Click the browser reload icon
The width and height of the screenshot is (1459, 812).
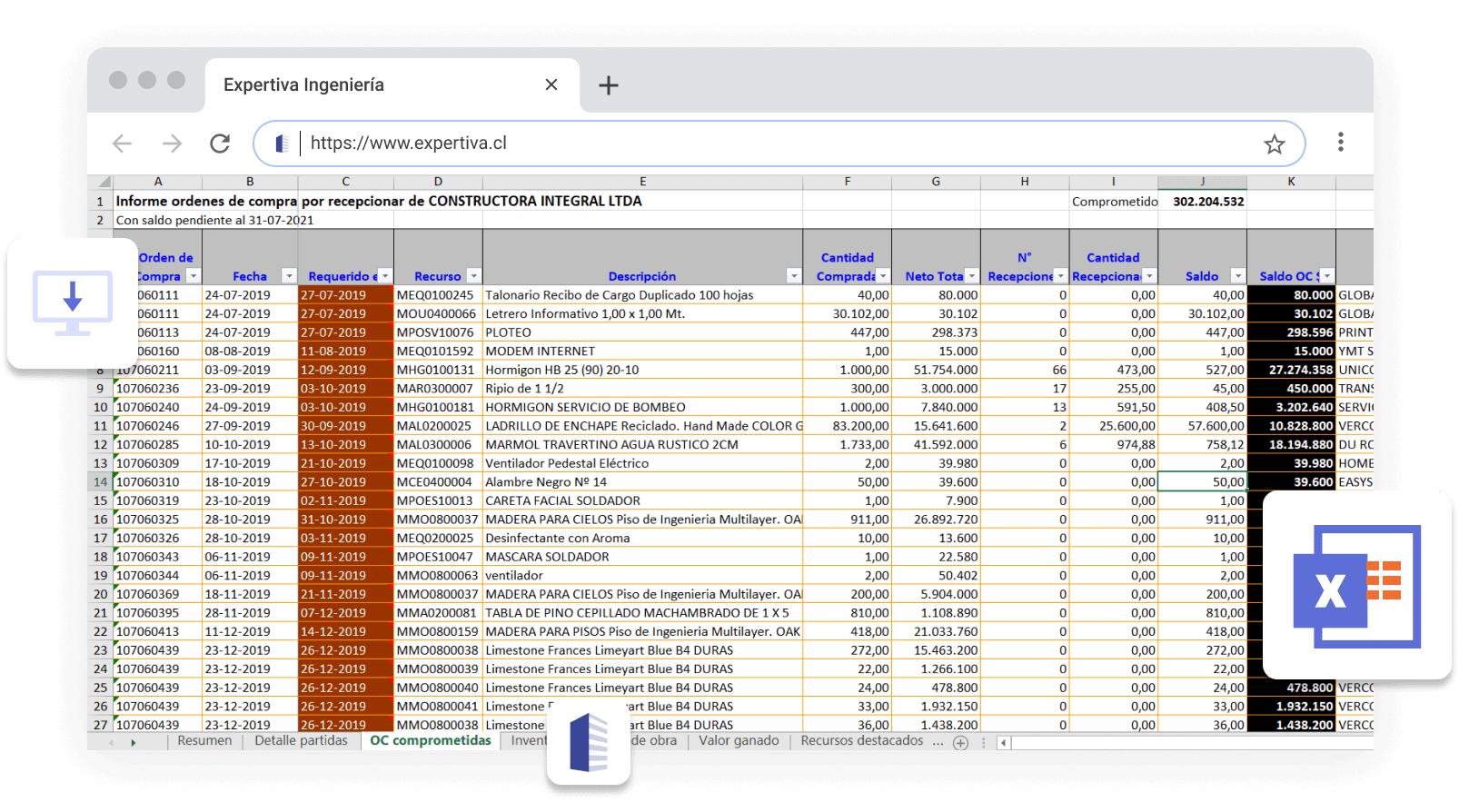[220, 144]
